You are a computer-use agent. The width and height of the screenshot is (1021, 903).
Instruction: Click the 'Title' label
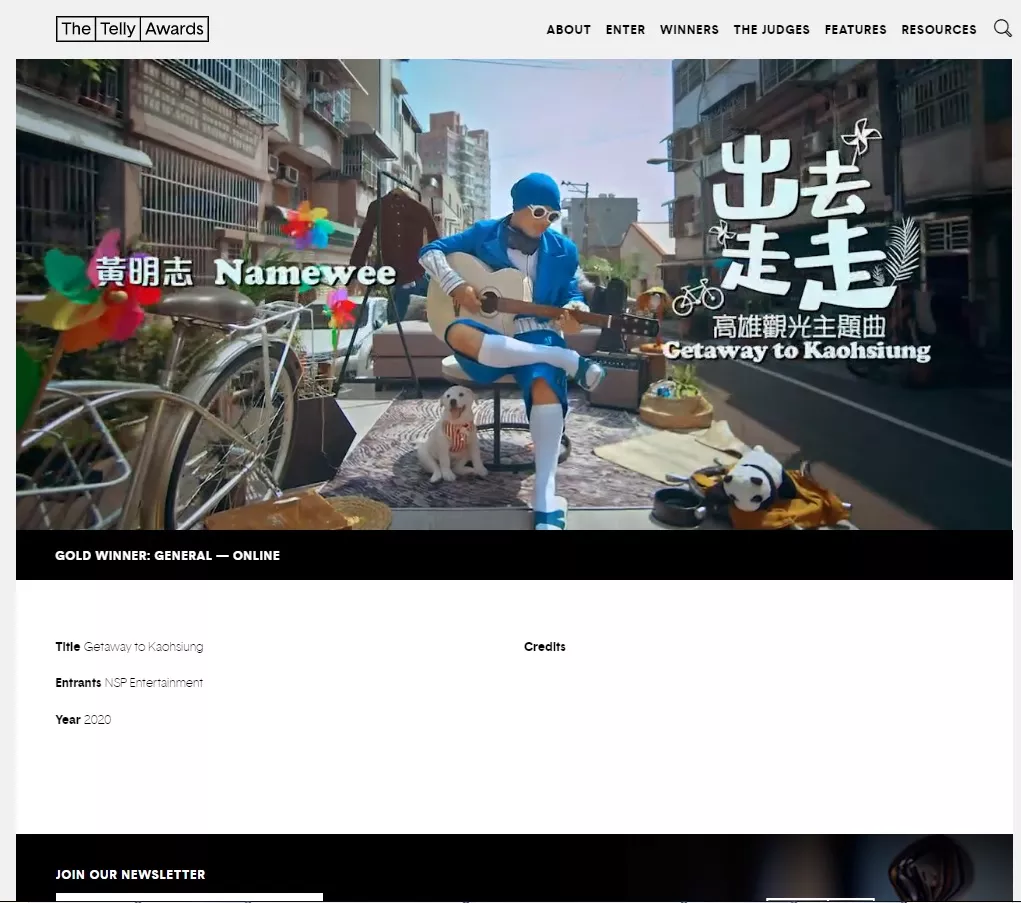(68, 646)
